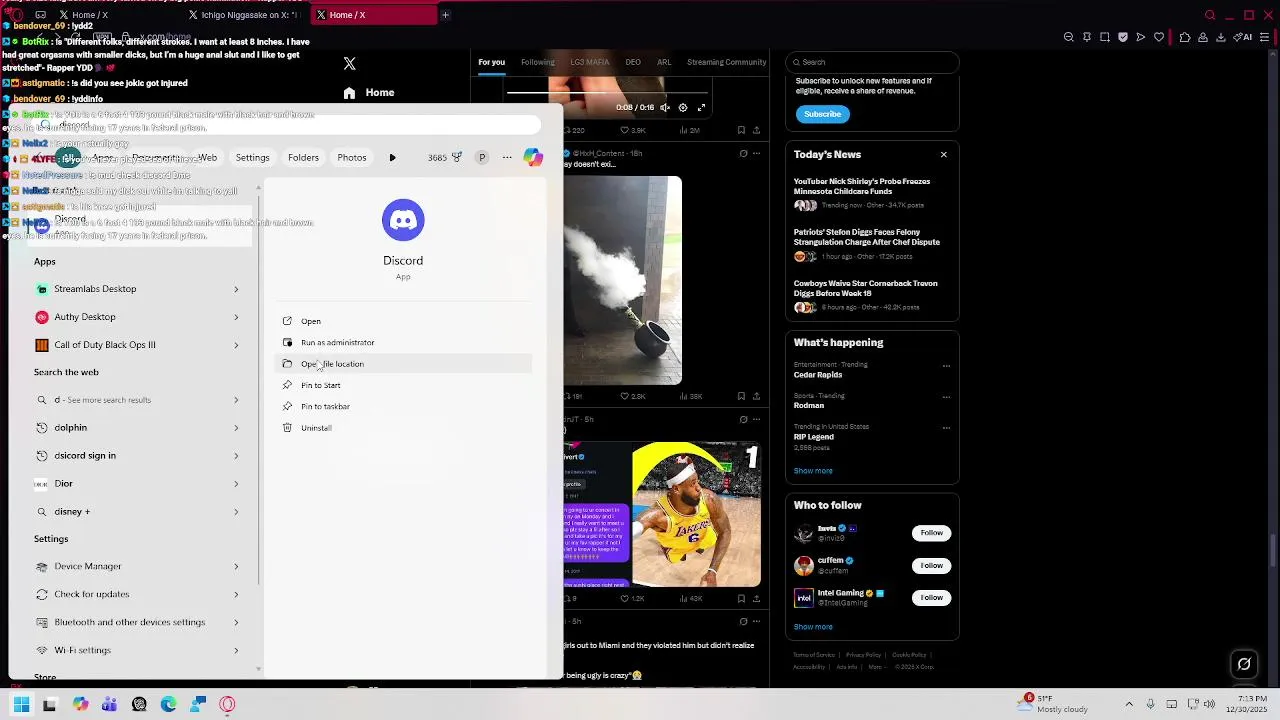The height and width of the screenshot is (720, 1280).
Task: Open a new browser tab
Action: click(x=445, y=15)
